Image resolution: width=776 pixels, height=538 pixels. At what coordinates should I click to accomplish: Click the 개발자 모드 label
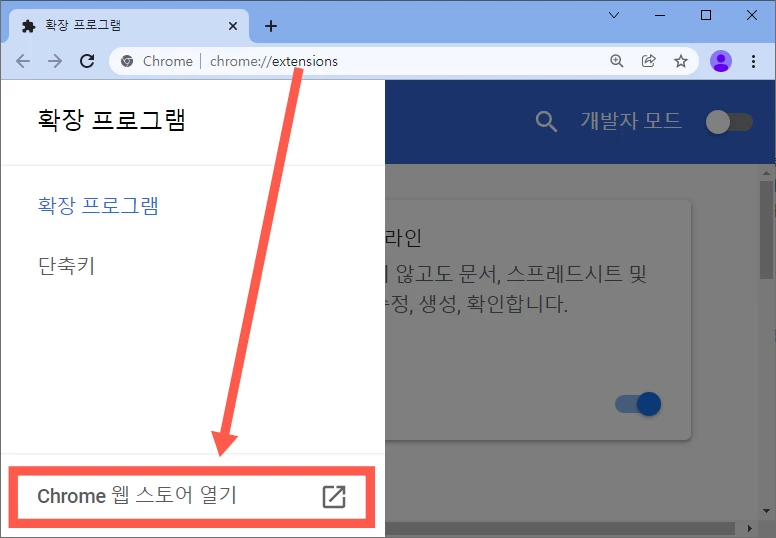pyautogui.click(x=631, y=121)
